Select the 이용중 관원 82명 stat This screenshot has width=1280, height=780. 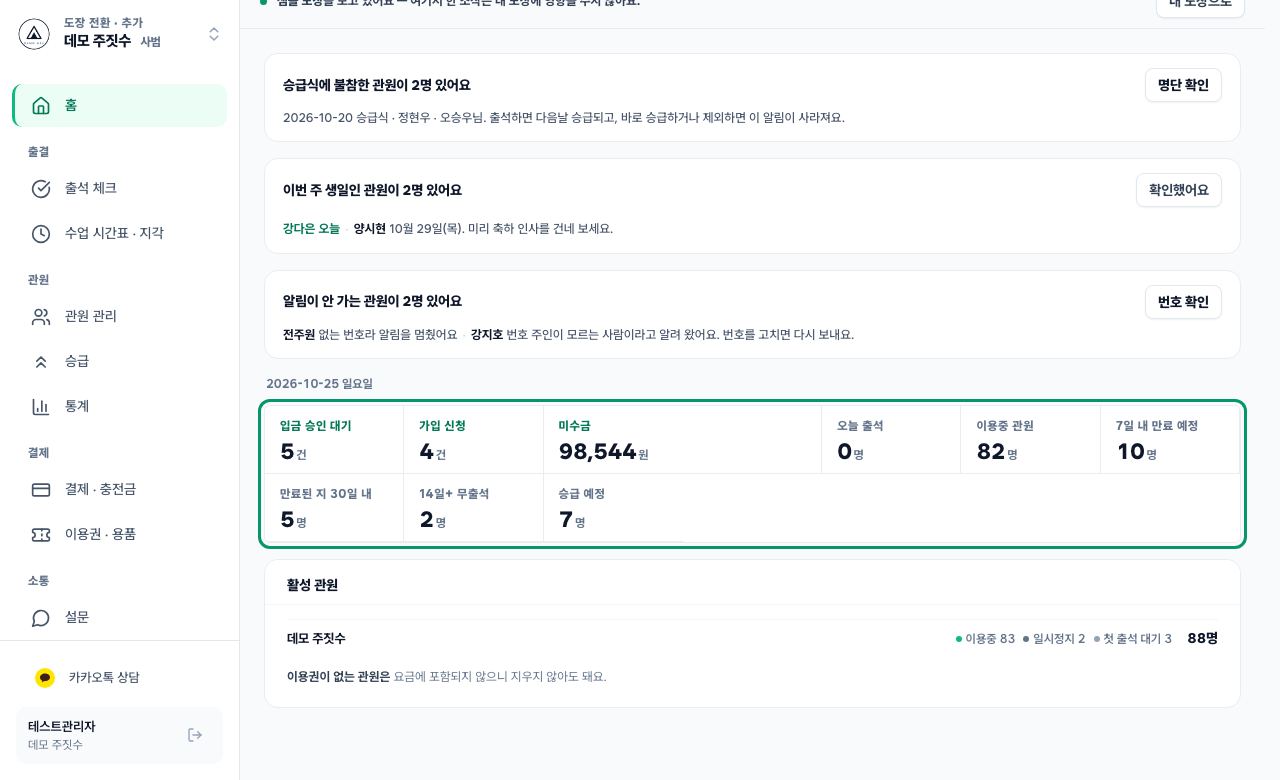(1030, 439)
